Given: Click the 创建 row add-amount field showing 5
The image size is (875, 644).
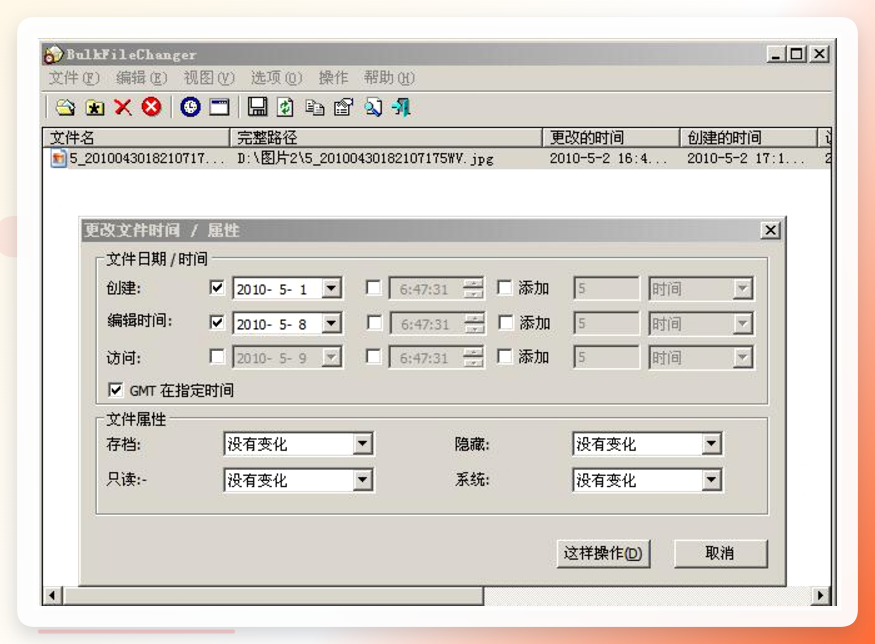Looking at the screenshot, I should [606, 289].
